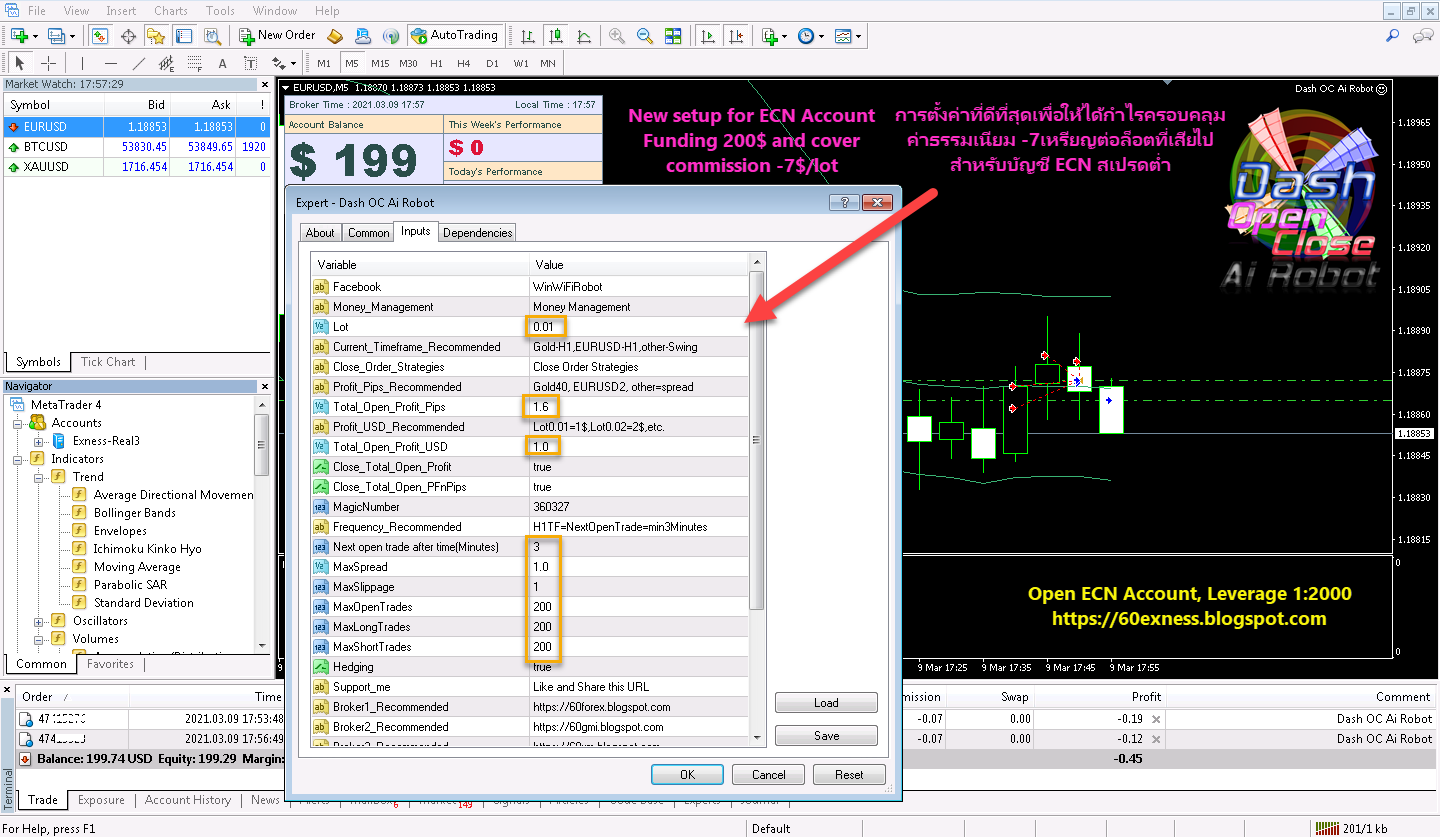Tile chart windows icon
Screen dimensions: 1440x837
point(673,36)
